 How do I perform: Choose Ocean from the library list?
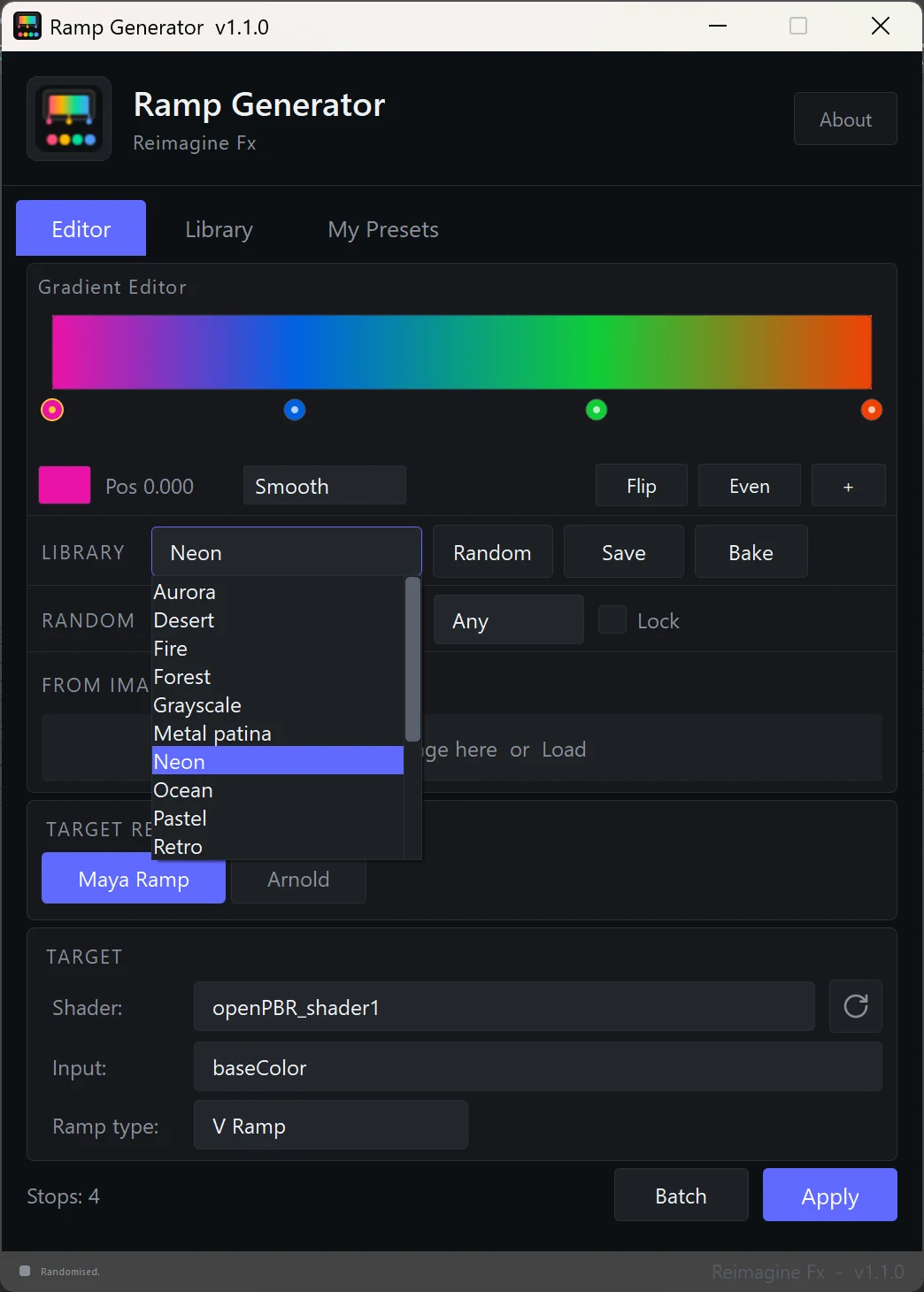[278, 790]
